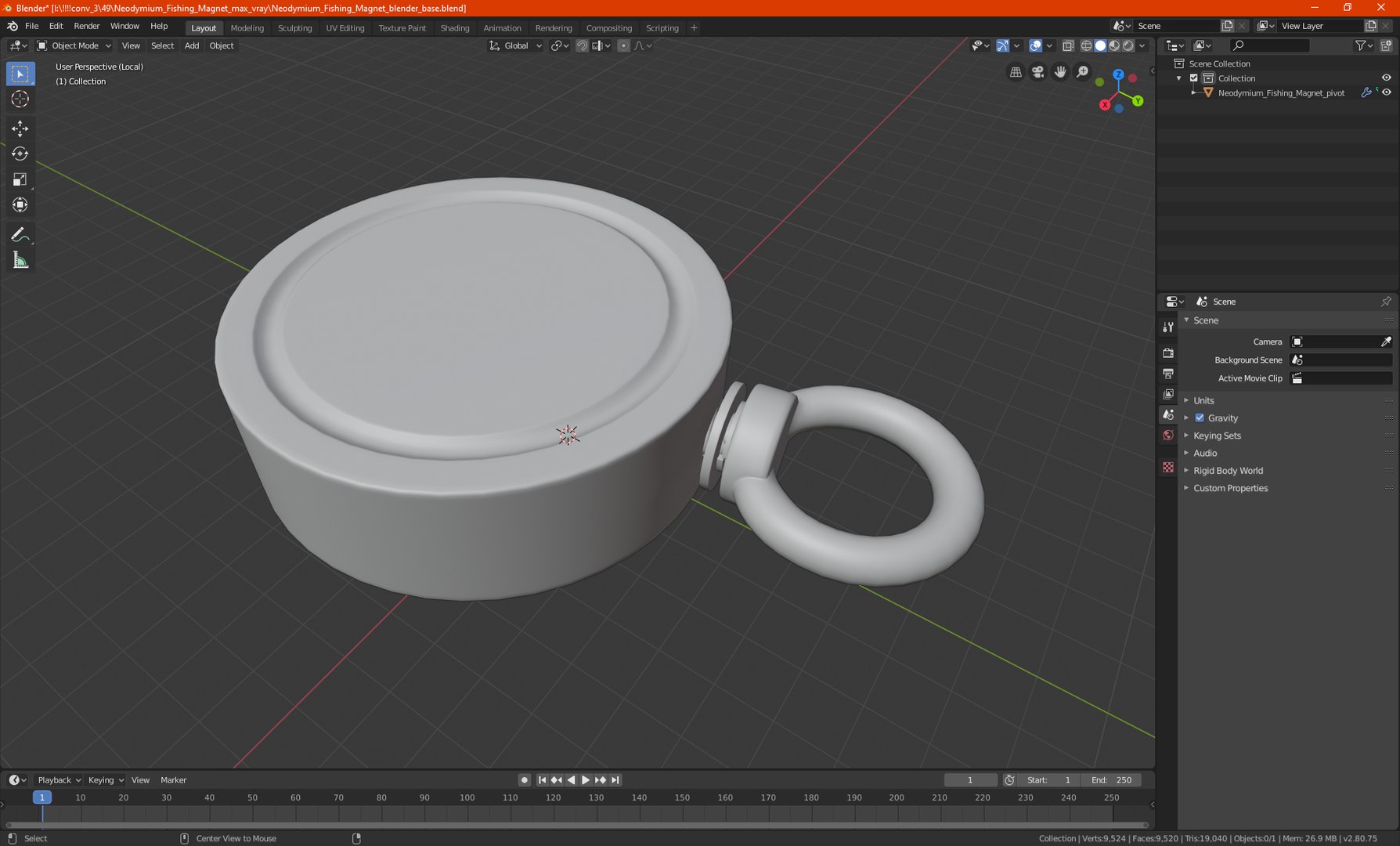Image resolution: width=1400 pixels, height=846 pixels.
Task: Open the Object Mode dropdown
Action: coord(74,45)
